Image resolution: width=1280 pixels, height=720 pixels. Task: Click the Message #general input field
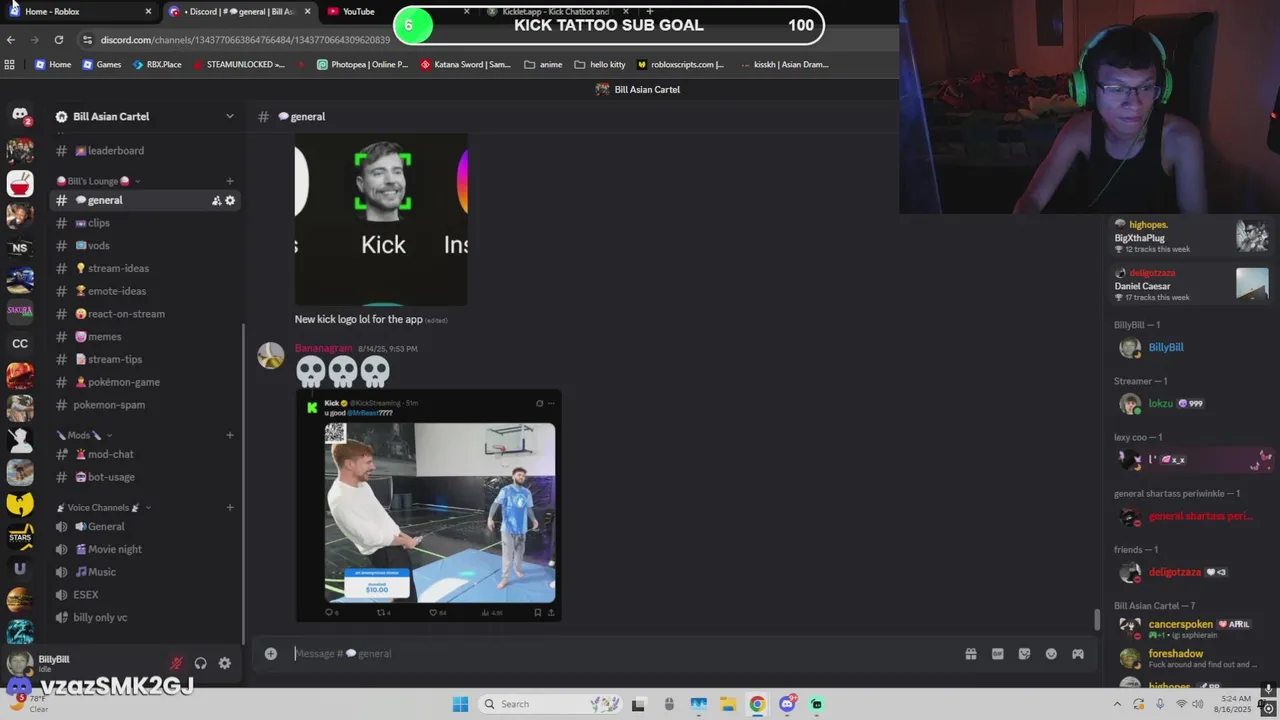pos(620,653)
